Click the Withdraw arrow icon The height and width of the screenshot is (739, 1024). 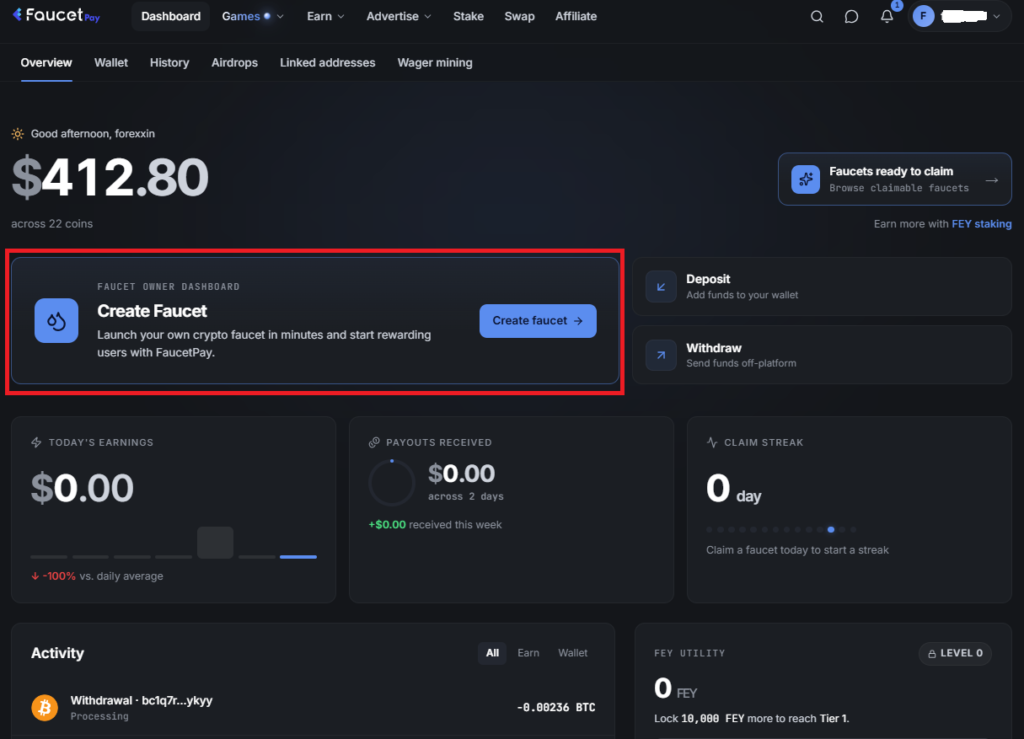tap(661, 355)
